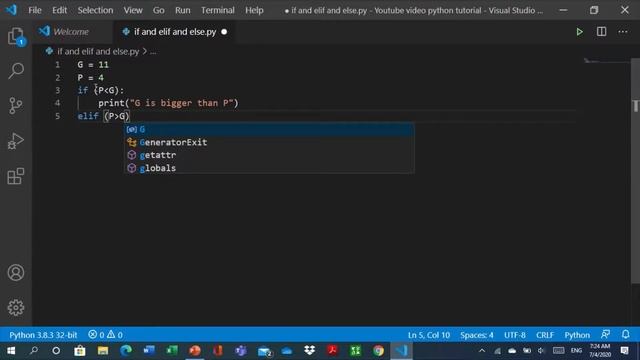This screenshot has width=640, height=360.
Task: Open clock showing 7:24 AM
Action: 600,350
